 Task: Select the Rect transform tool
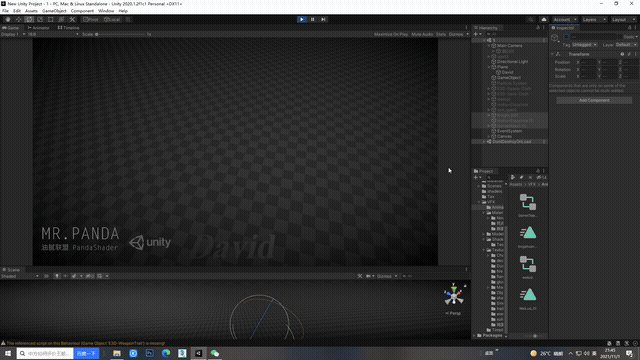point(51,19)
